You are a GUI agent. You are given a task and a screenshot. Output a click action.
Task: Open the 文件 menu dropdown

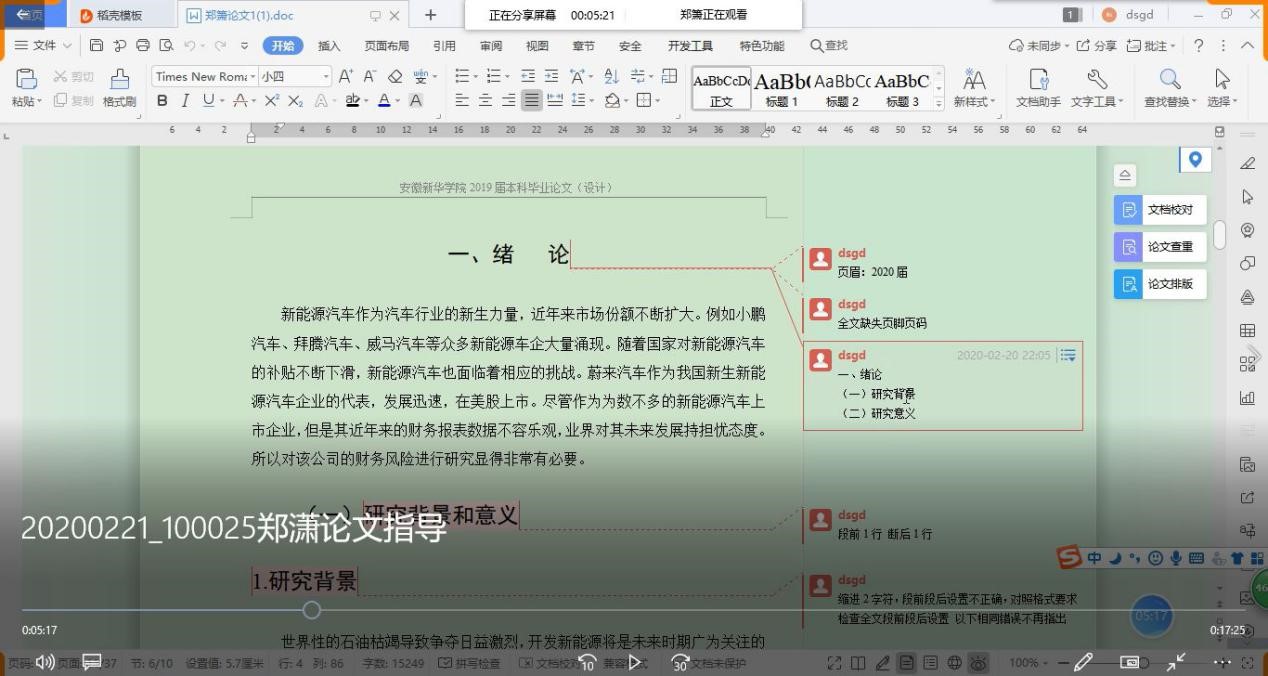pyautogui.click(x=43, y=45)
